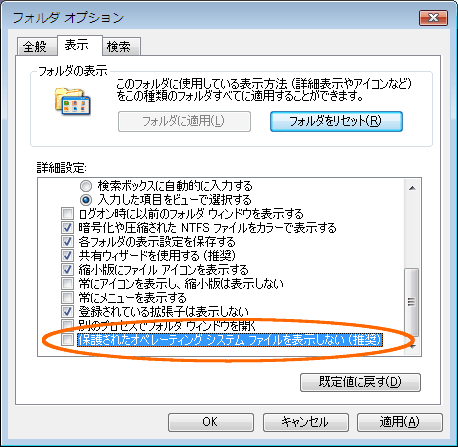Select the 表示 tab

tap(77, 45)
